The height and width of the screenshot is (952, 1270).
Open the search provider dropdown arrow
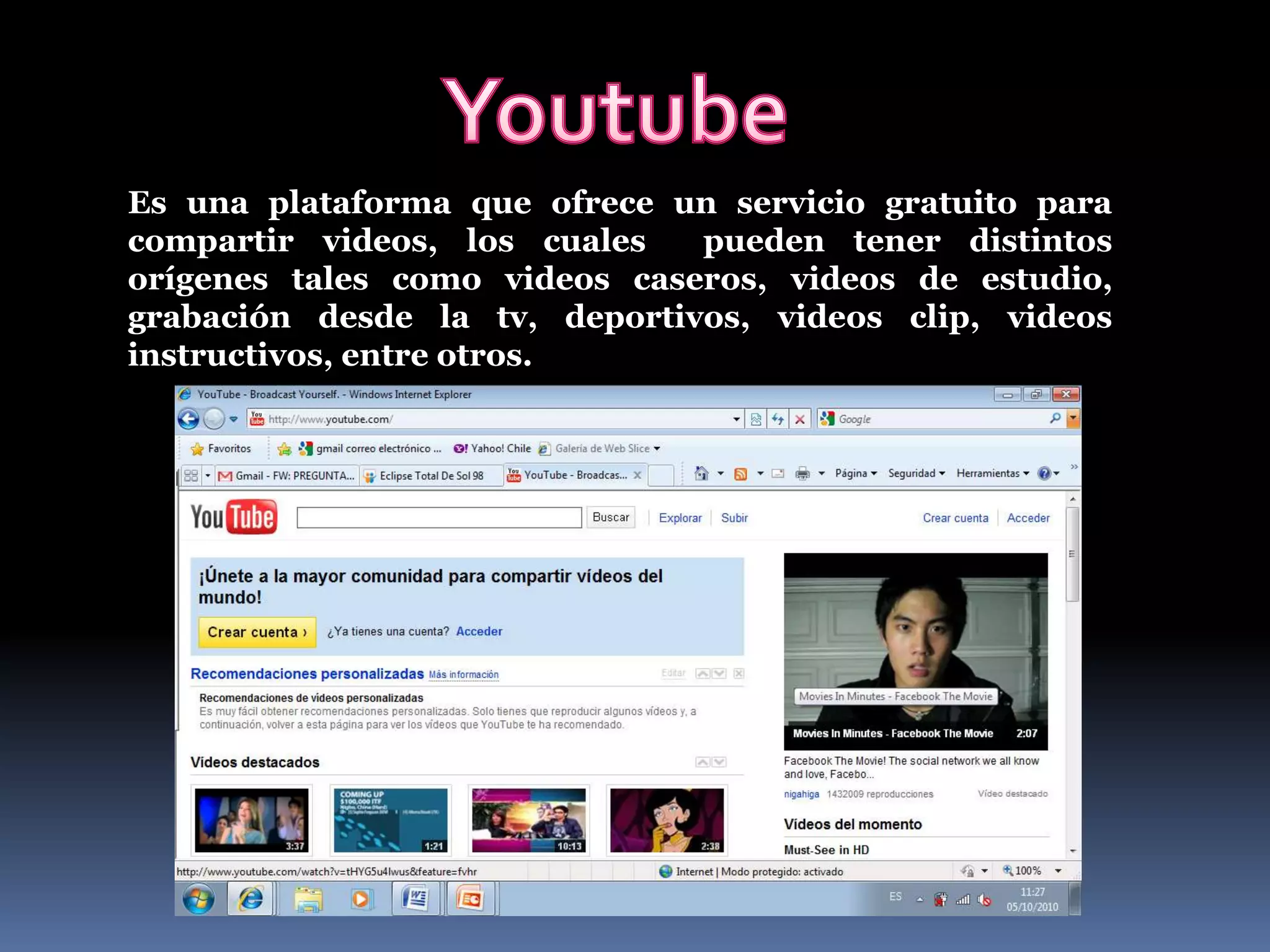pos(1073,419)
